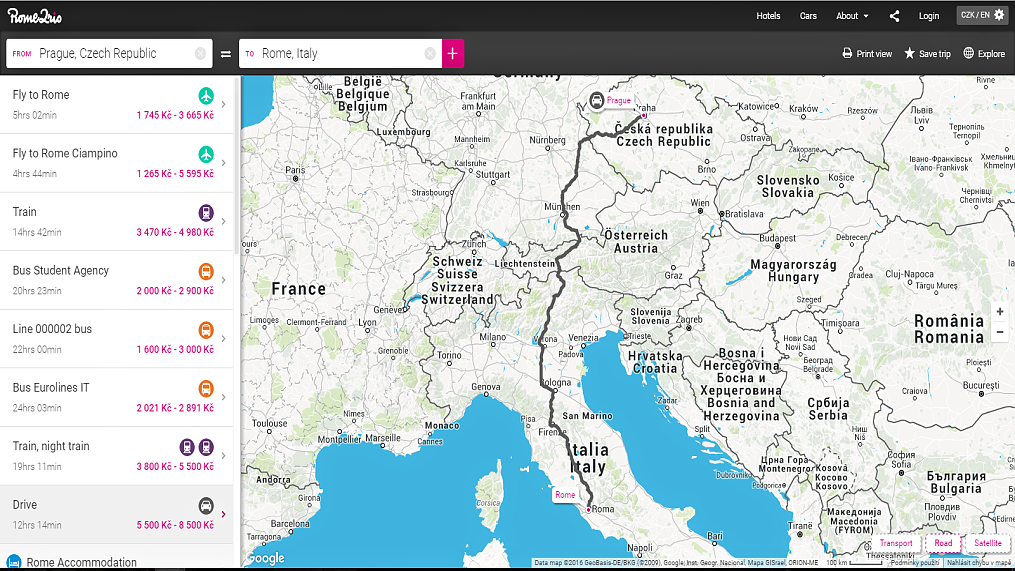The image size is (1015, 571).
Task: Swap origin and destination fields
Action: [226, 54]
